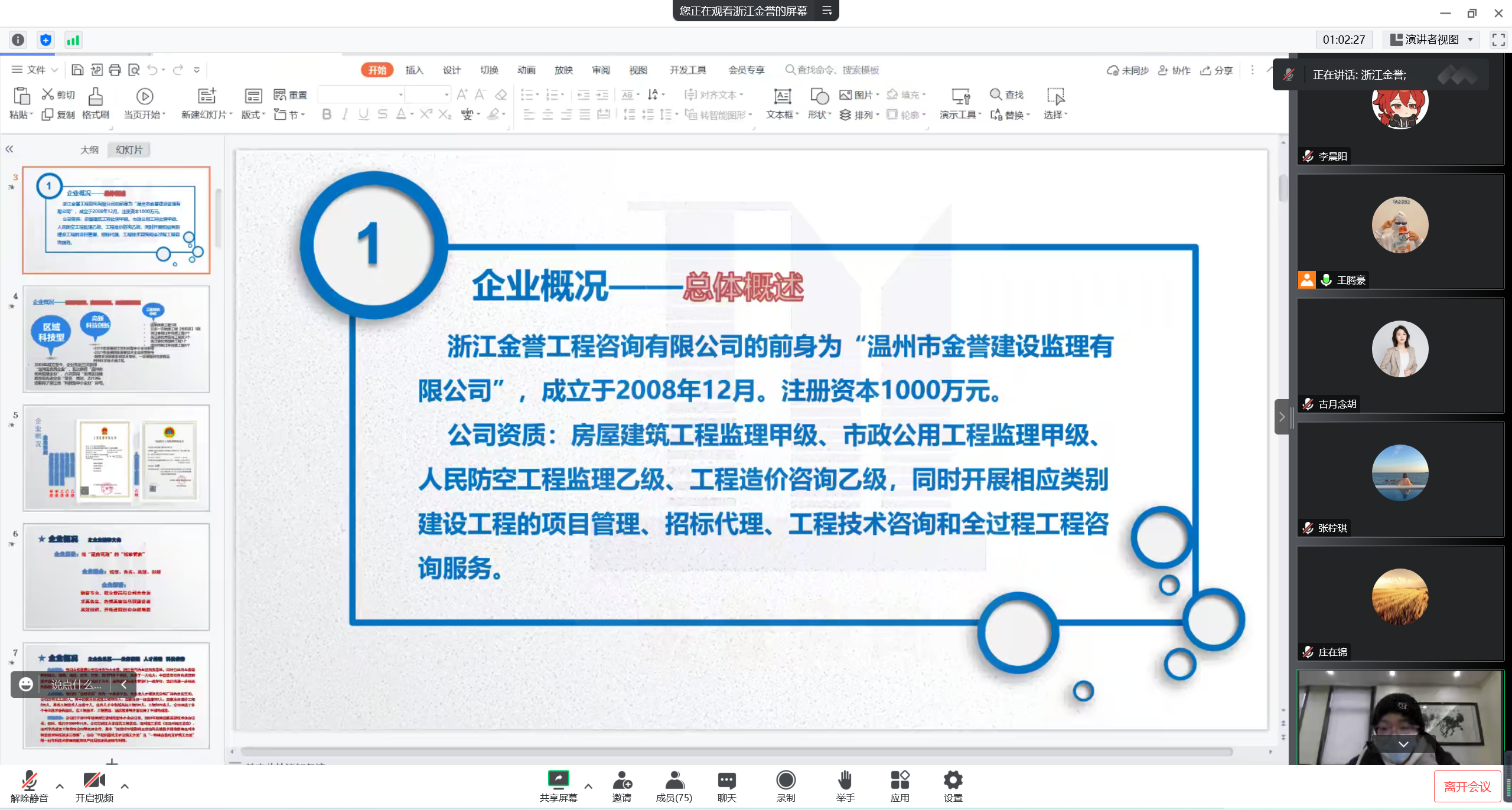Click the 未同步 sync status button
The width and height of the screenshot is (1512, 810).
point(1127,70)
